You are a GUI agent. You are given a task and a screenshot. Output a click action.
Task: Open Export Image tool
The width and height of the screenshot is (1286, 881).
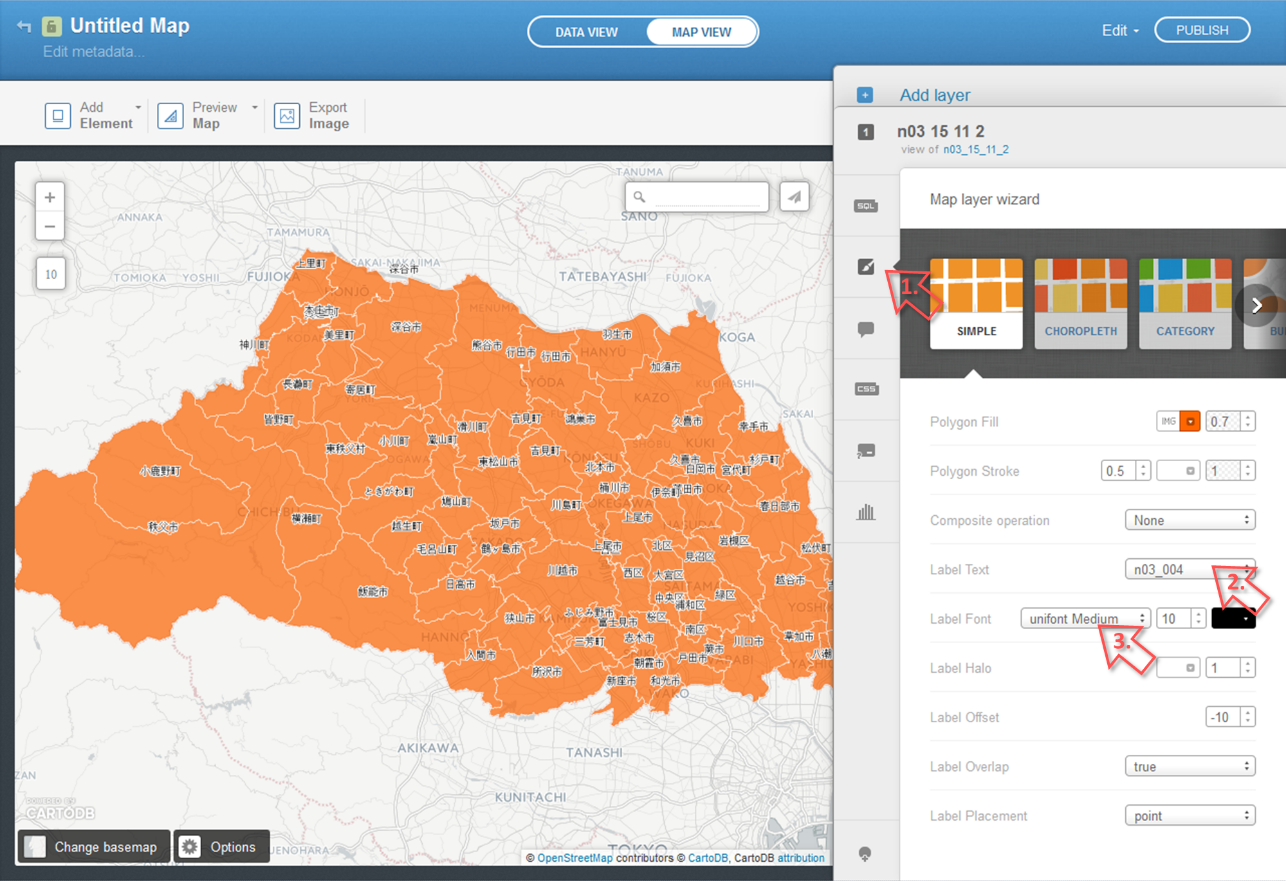tap(312, 115)
